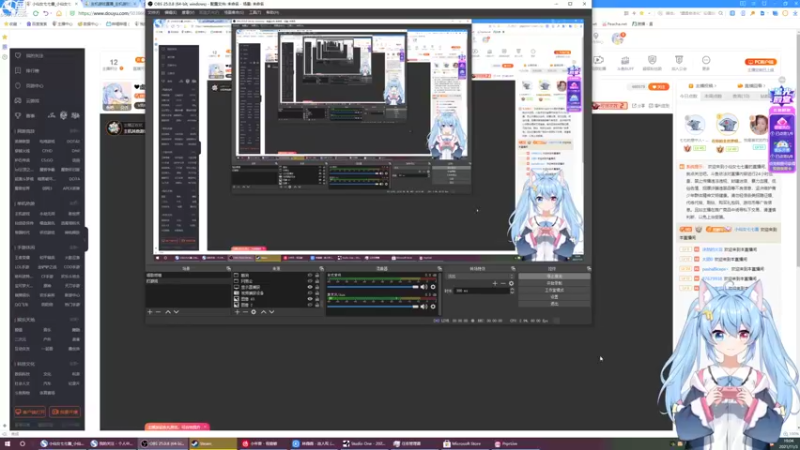Remove scene transition with minus icon
This screenshot has height=450, width=800.
pyautogui.click(x=503, y=283)
